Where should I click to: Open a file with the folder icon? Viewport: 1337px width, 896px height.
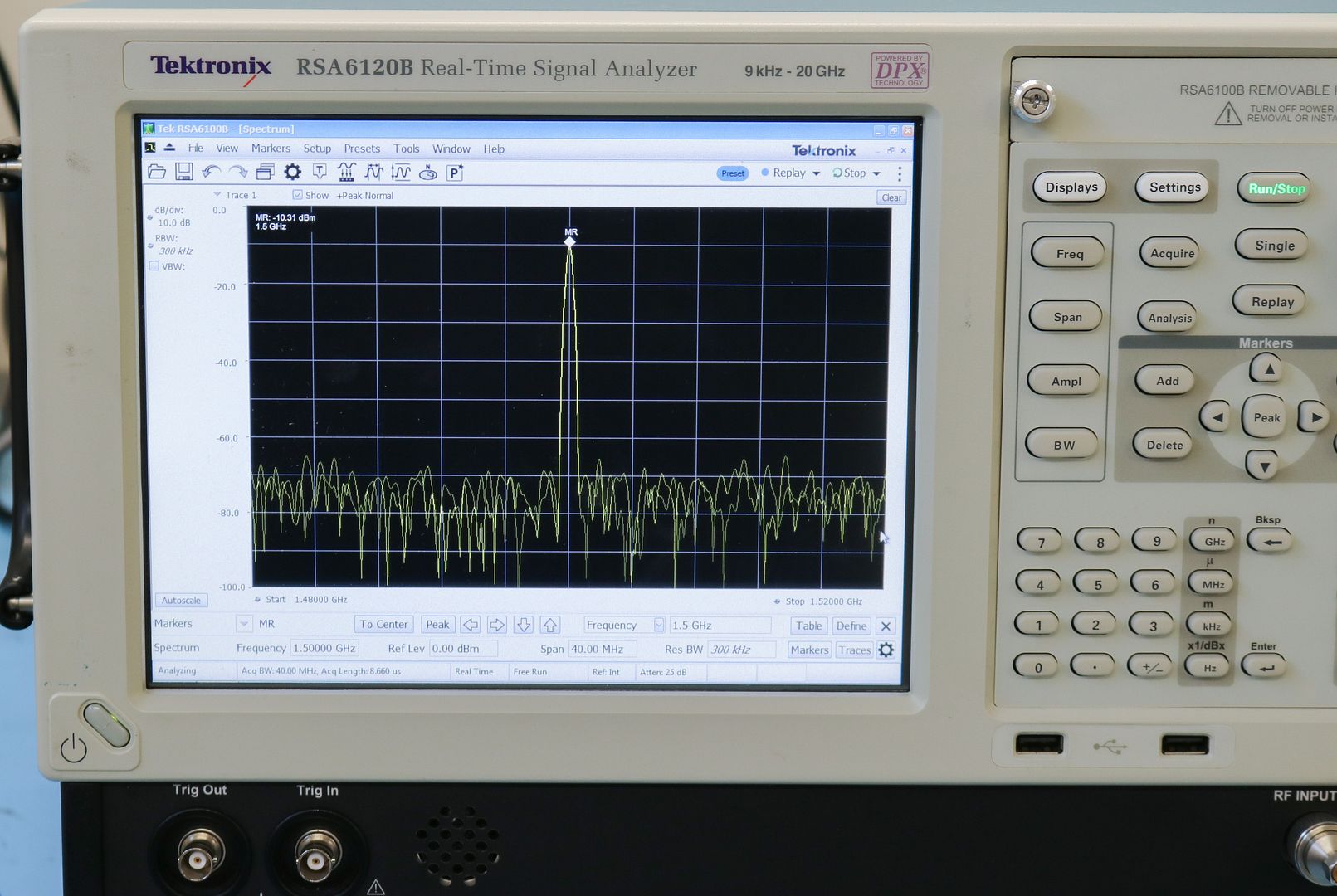pyautogui.click(x=157, y=172)
